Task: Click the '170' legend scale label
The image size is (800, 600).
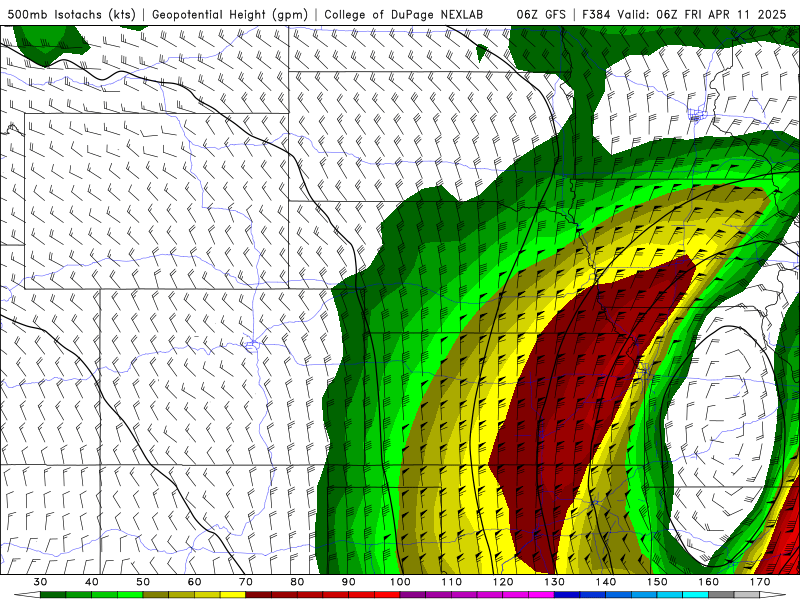Action: tap(760, 582)
